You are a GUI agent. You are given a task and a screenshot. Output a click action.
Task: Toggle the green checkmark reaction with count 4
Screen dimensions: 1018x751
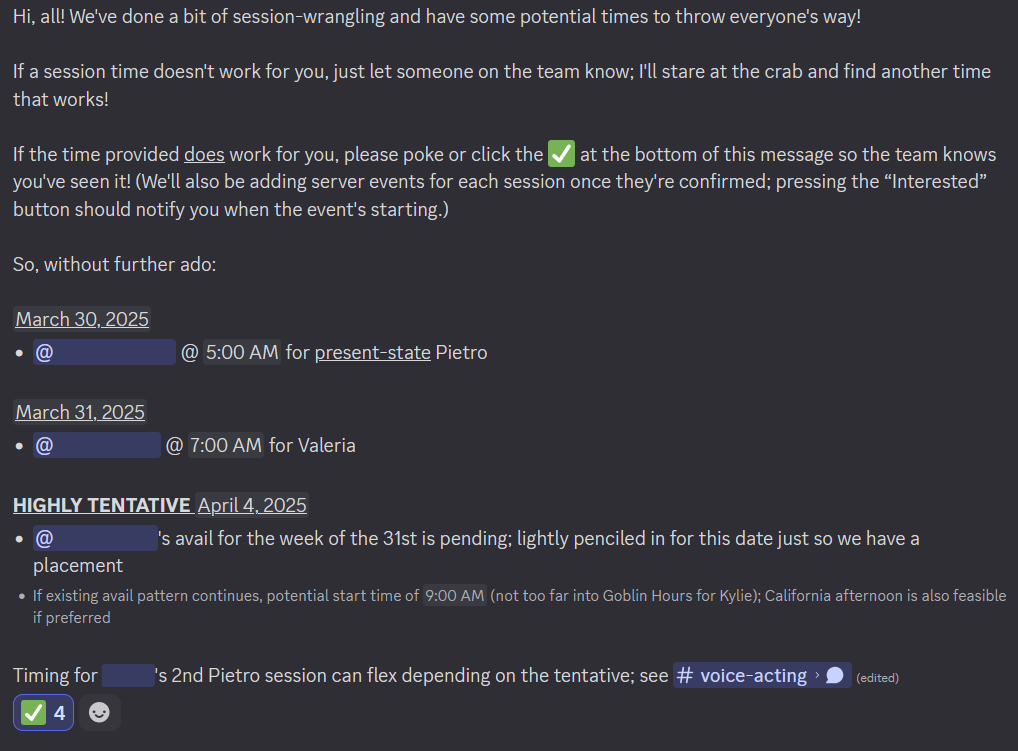coord(43,713)
